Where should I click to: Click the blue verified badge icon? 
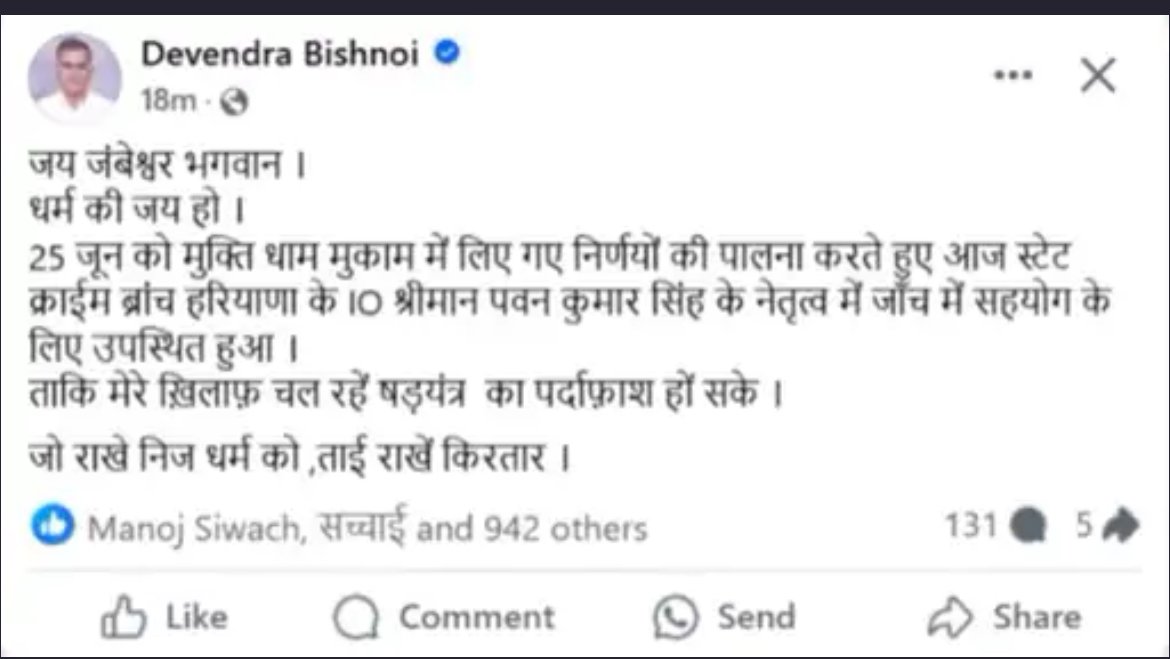[447, 54]
